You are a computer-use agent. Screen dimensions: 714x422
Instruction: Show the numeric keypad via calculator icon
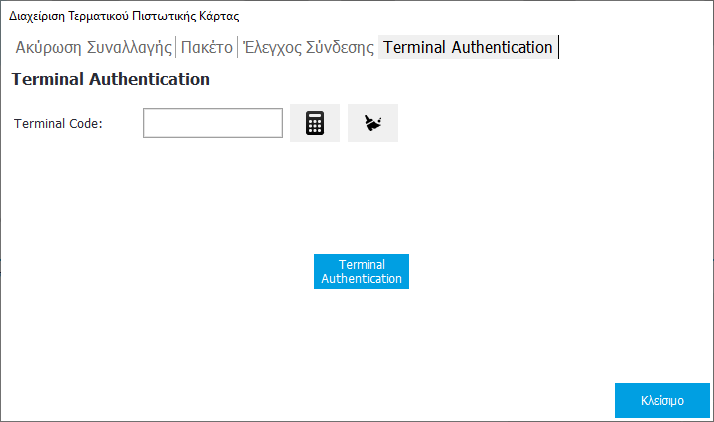[x=315, y=123]
